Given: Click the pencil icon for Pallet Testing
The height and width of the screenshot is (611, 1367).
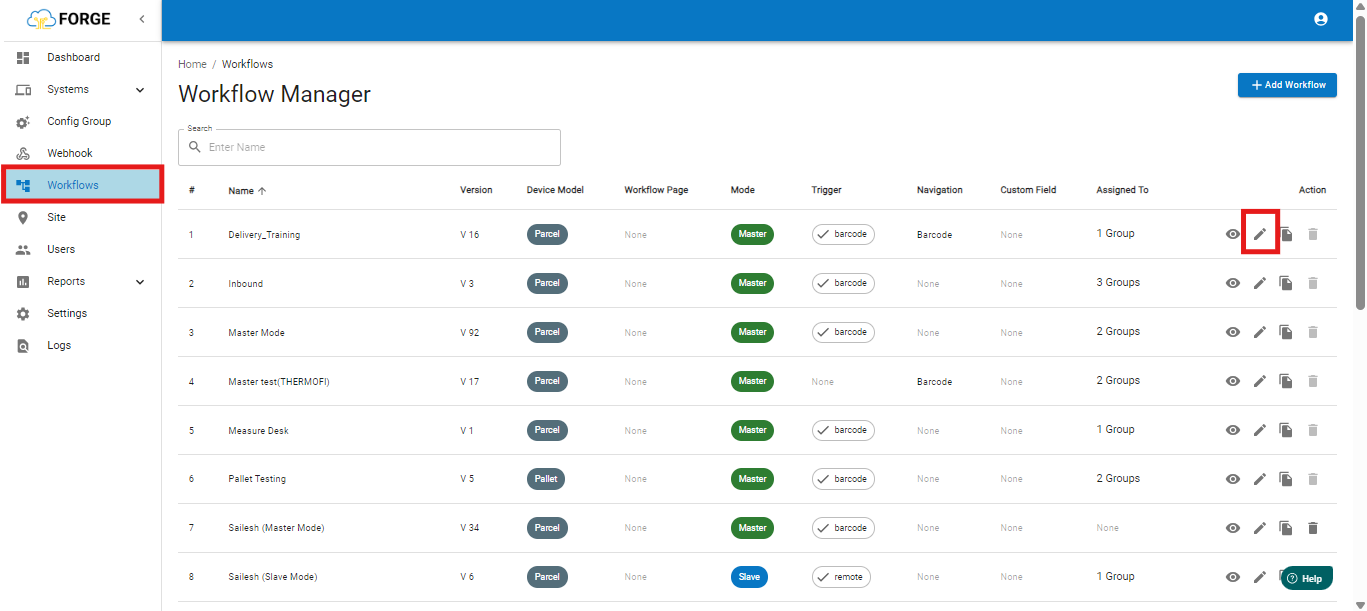Looking at the screenshot, I should coord(1260,479).
